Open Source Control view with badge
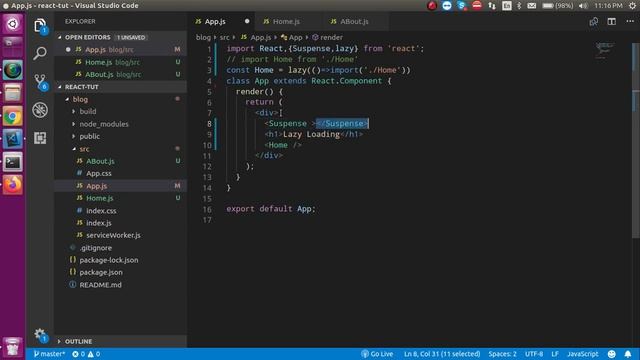 click(40, 82)
